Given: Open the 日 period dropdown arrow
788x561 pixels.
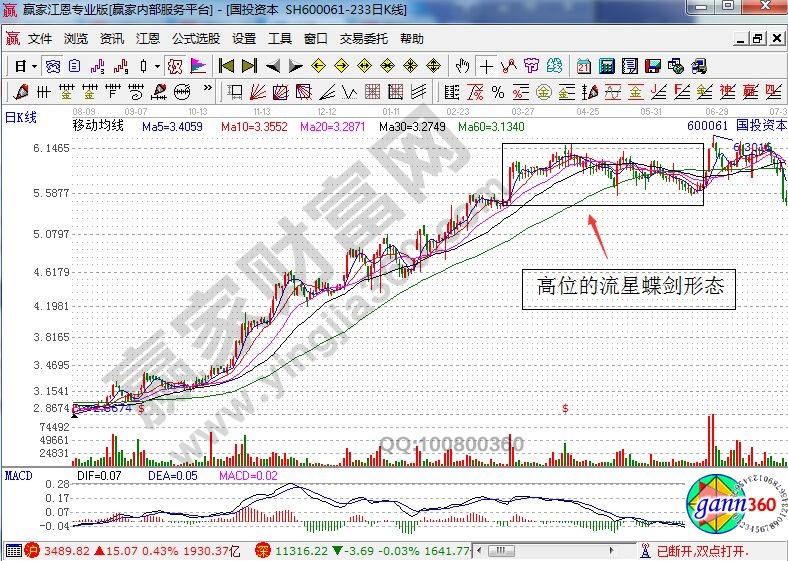Looking at the screenshot, I should [x=34, y=66].
